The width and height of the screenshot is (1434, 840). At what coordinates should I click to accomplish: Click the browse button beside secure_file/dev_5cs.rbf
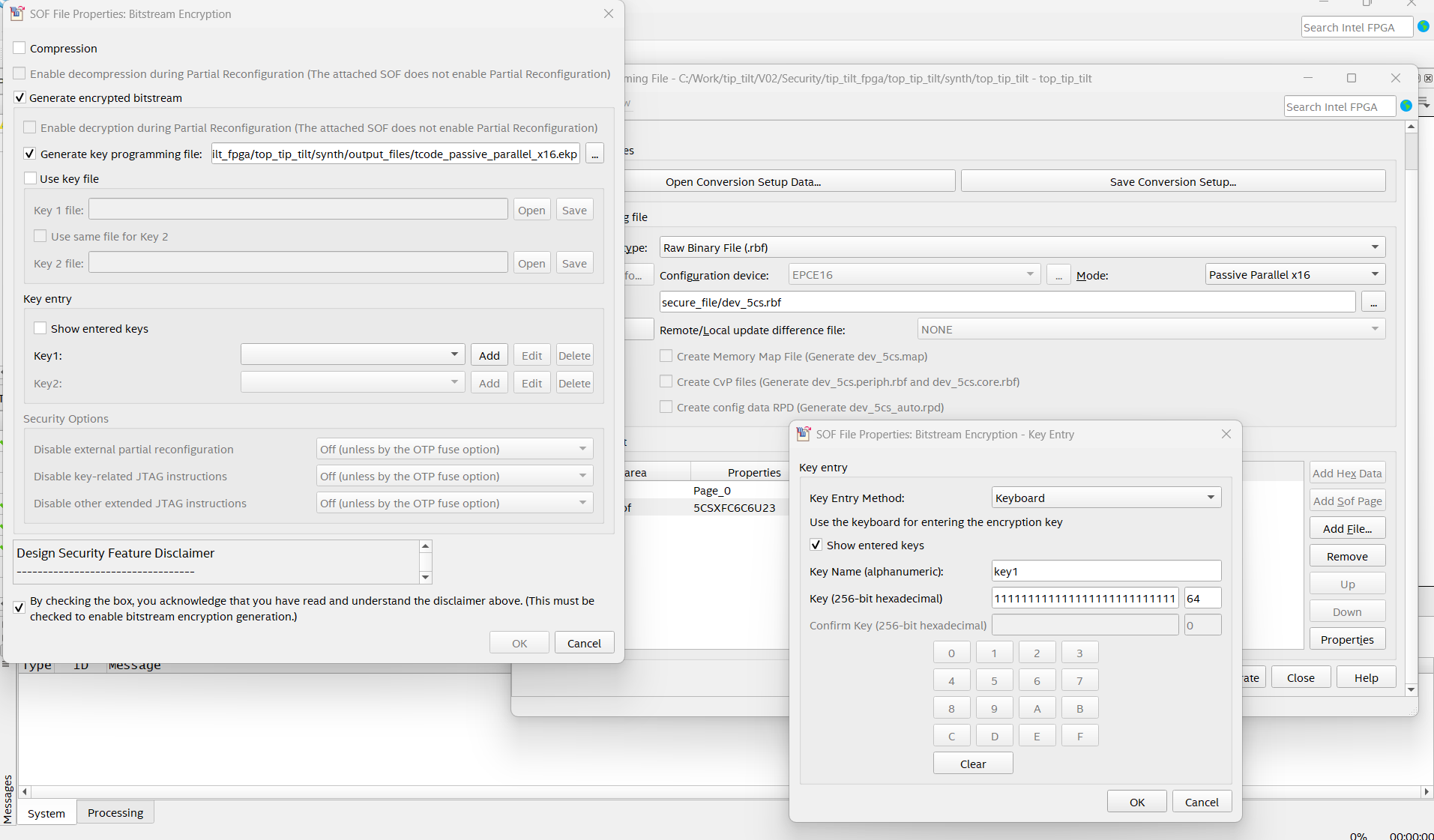point(1373,303)
